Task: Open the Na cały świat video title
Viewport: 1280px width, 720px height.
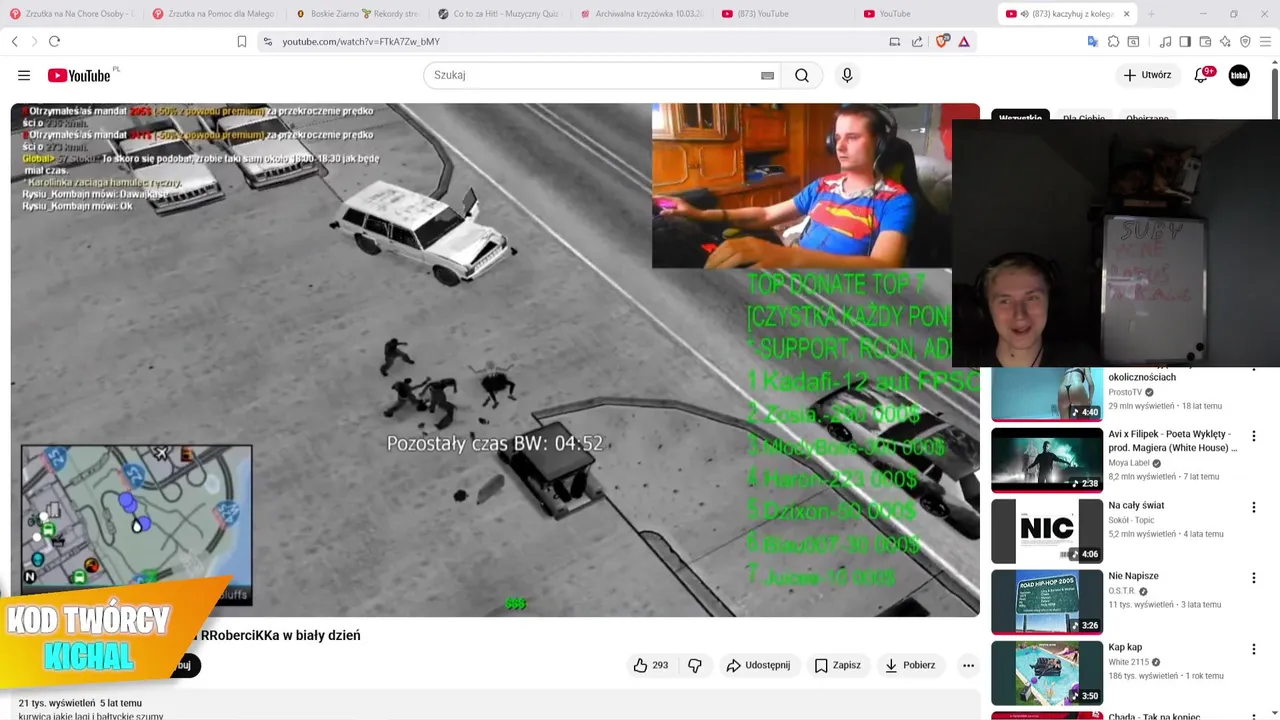Action: click(x=1136, y=505)
